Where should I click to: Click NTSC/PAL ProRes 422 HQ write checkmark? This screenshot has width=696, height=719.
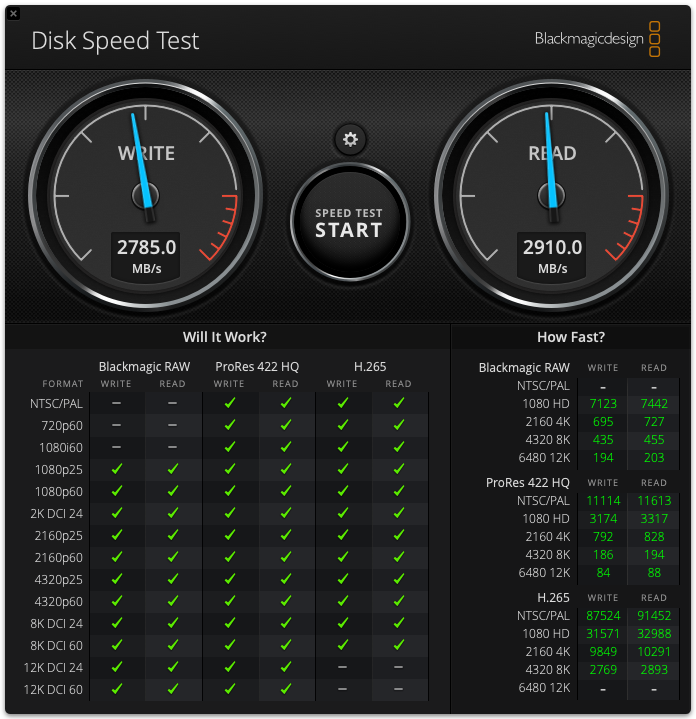tap(230, 403)
